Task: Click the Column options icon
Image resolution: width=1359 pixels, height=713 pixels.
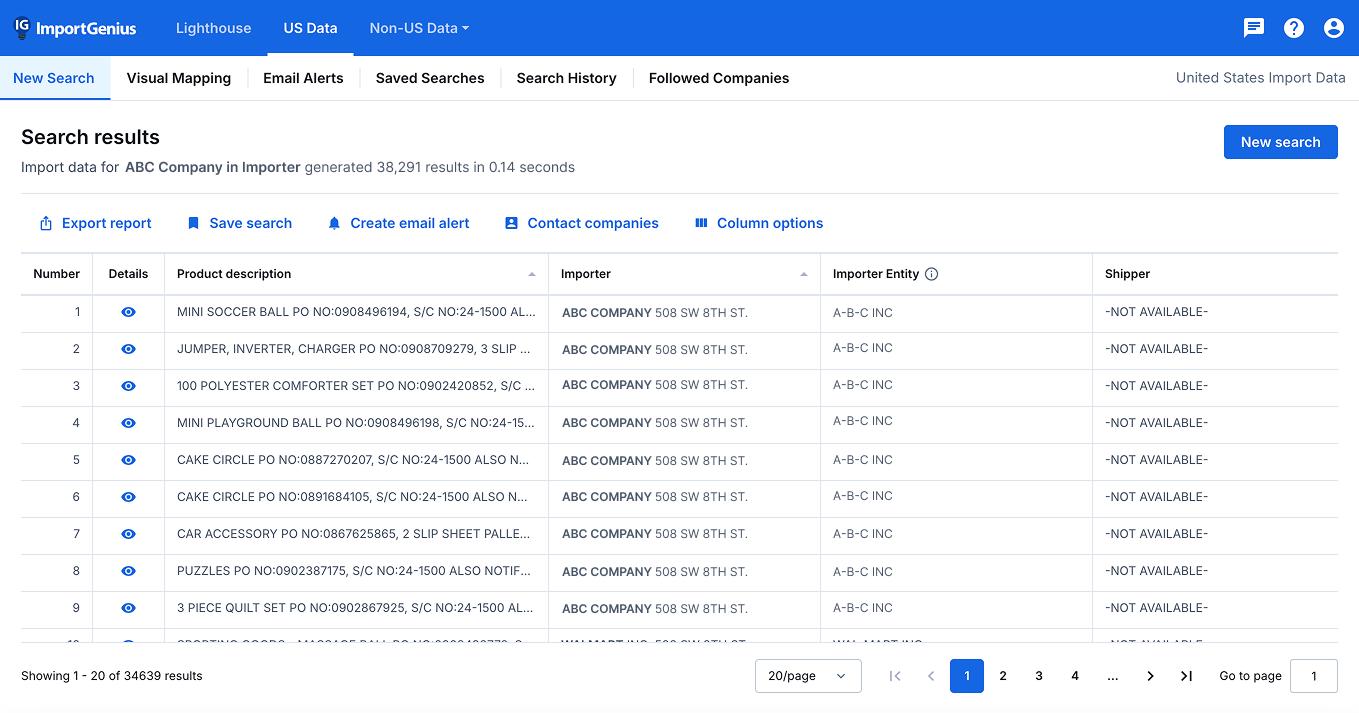Action: click(x=702, y=223)
